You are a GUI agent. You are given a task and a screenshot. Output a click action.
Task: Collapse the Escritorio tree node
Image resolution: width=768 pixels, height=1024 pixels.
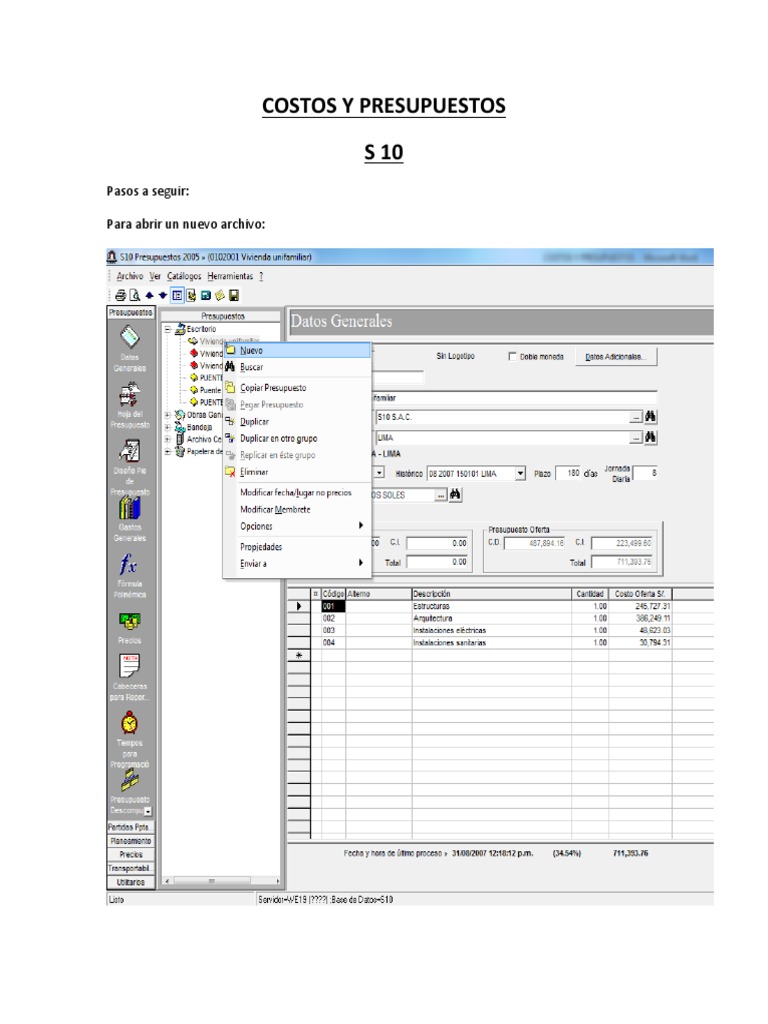[168, 329]
